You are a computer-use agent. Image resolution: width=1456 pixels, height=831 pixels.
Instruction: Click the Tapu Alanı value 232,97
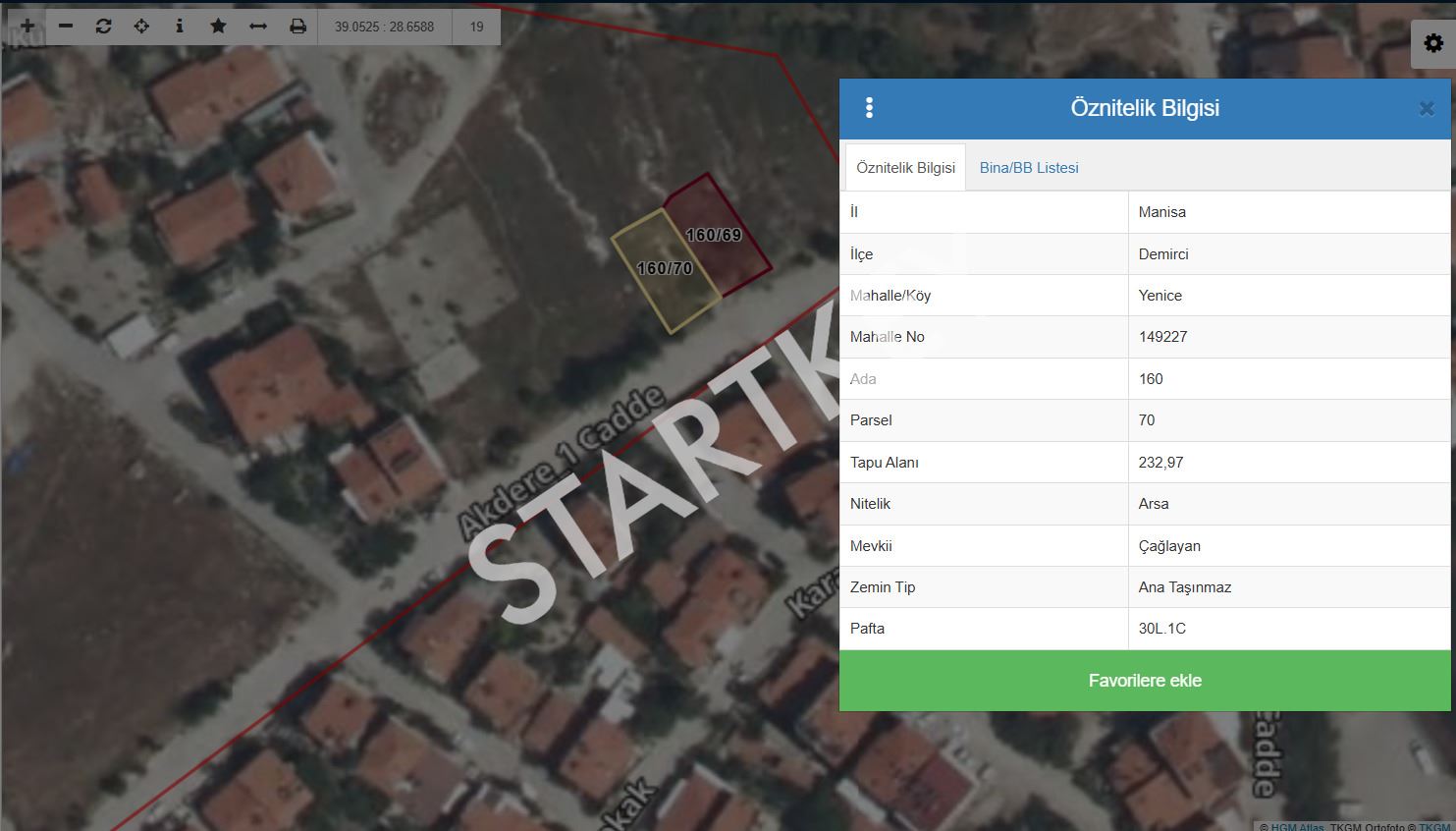click(1160, 462)
